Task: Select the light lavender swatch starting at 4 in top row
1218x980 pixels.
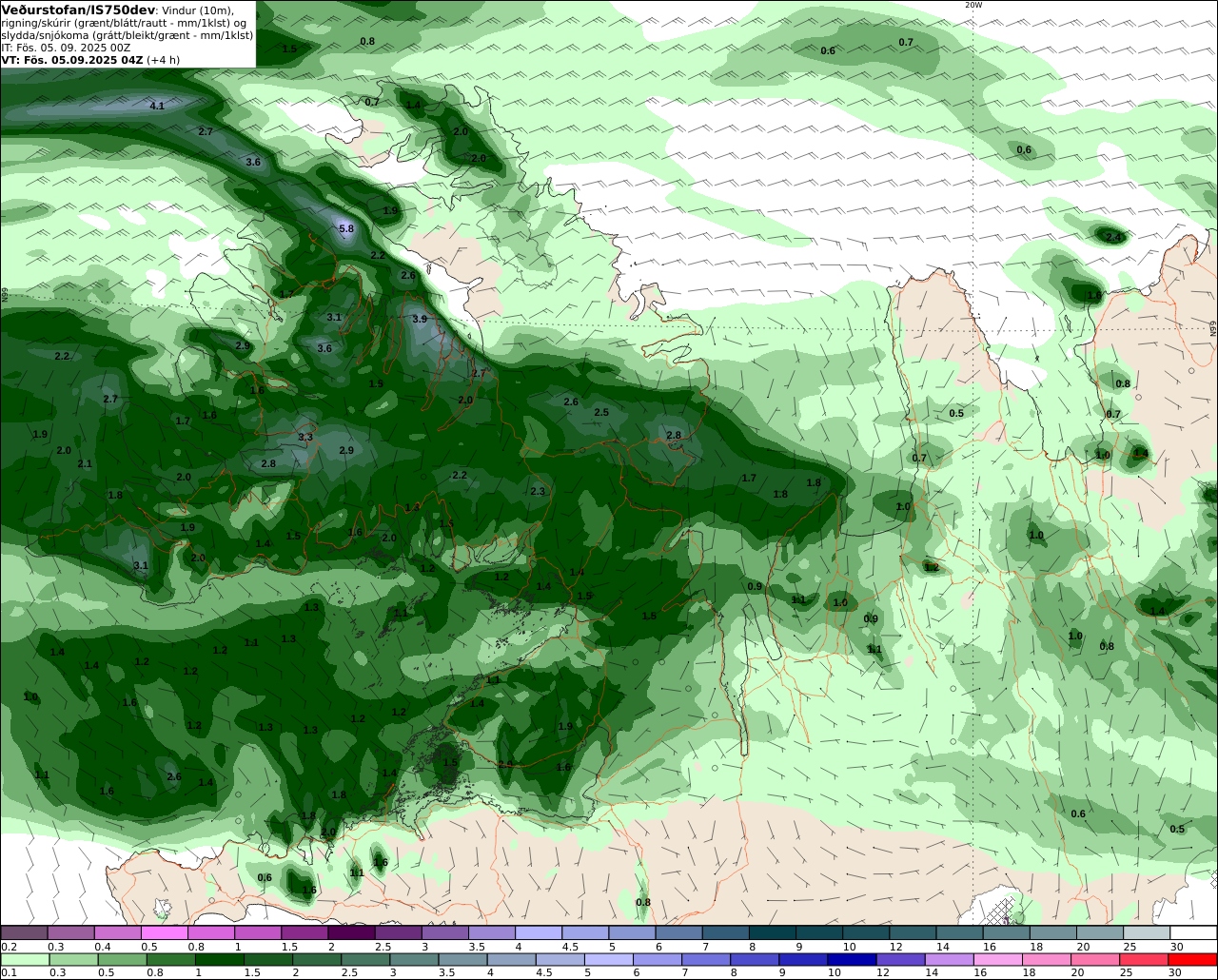Action: 538,933
